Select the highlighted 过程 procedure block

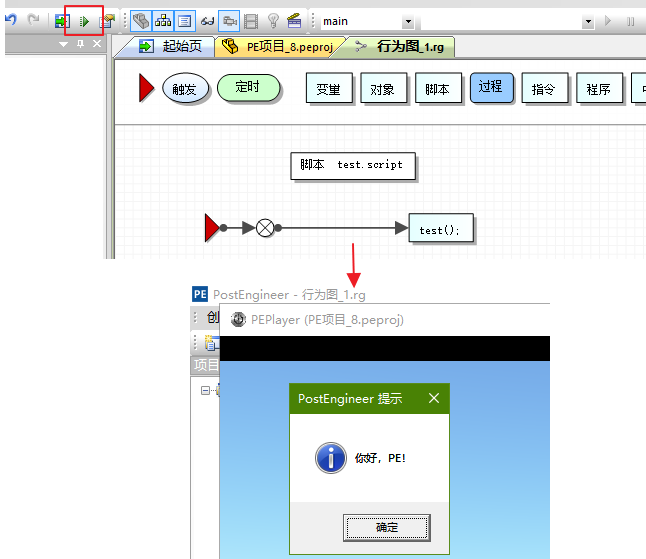point(492,87)
